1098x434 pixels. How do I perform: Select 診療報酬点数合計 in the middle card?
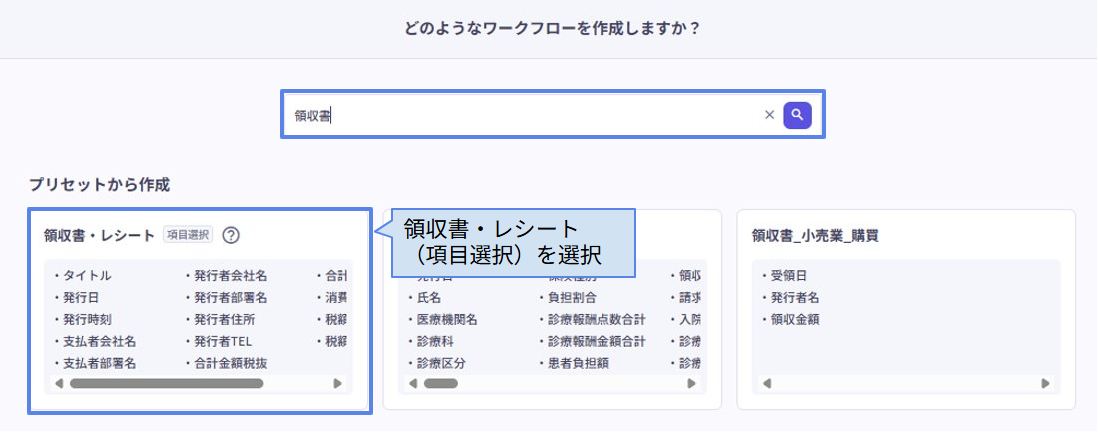pyautogui.click(x=594, y=319)
